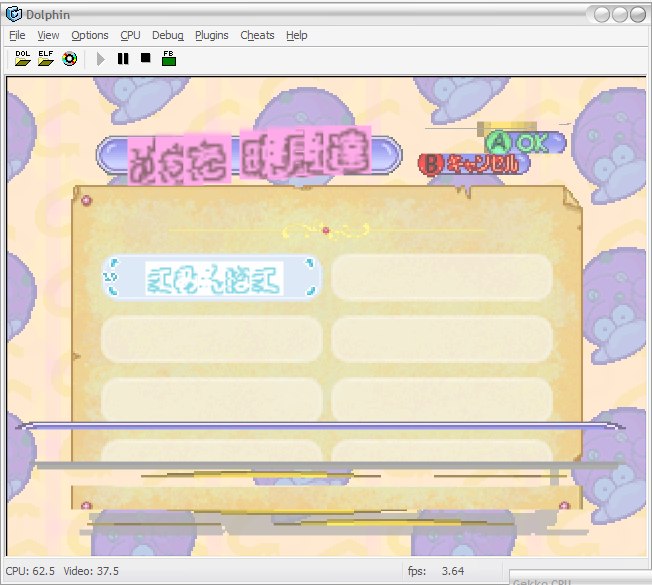The width and height of the screenshot is (652, 585).
Task: Open the File menu
Action: (17, 35)
